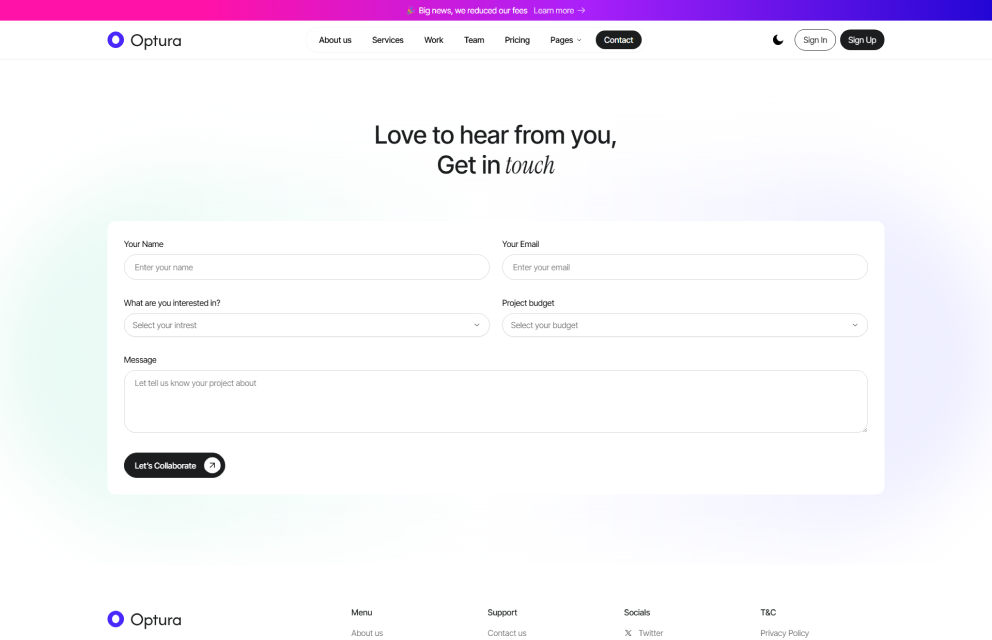Select the Contact button in navbar
This screenshot has width=992, height=640.
(x=618, y=40)
